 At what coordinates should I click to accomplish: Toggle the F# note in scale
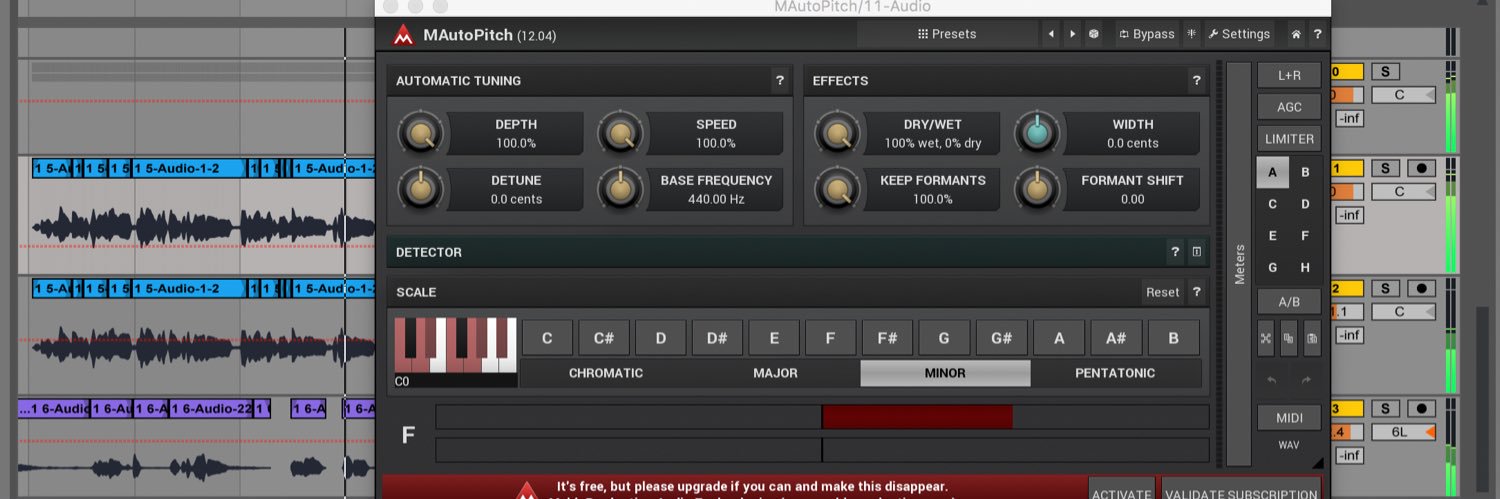click(887, 338)
